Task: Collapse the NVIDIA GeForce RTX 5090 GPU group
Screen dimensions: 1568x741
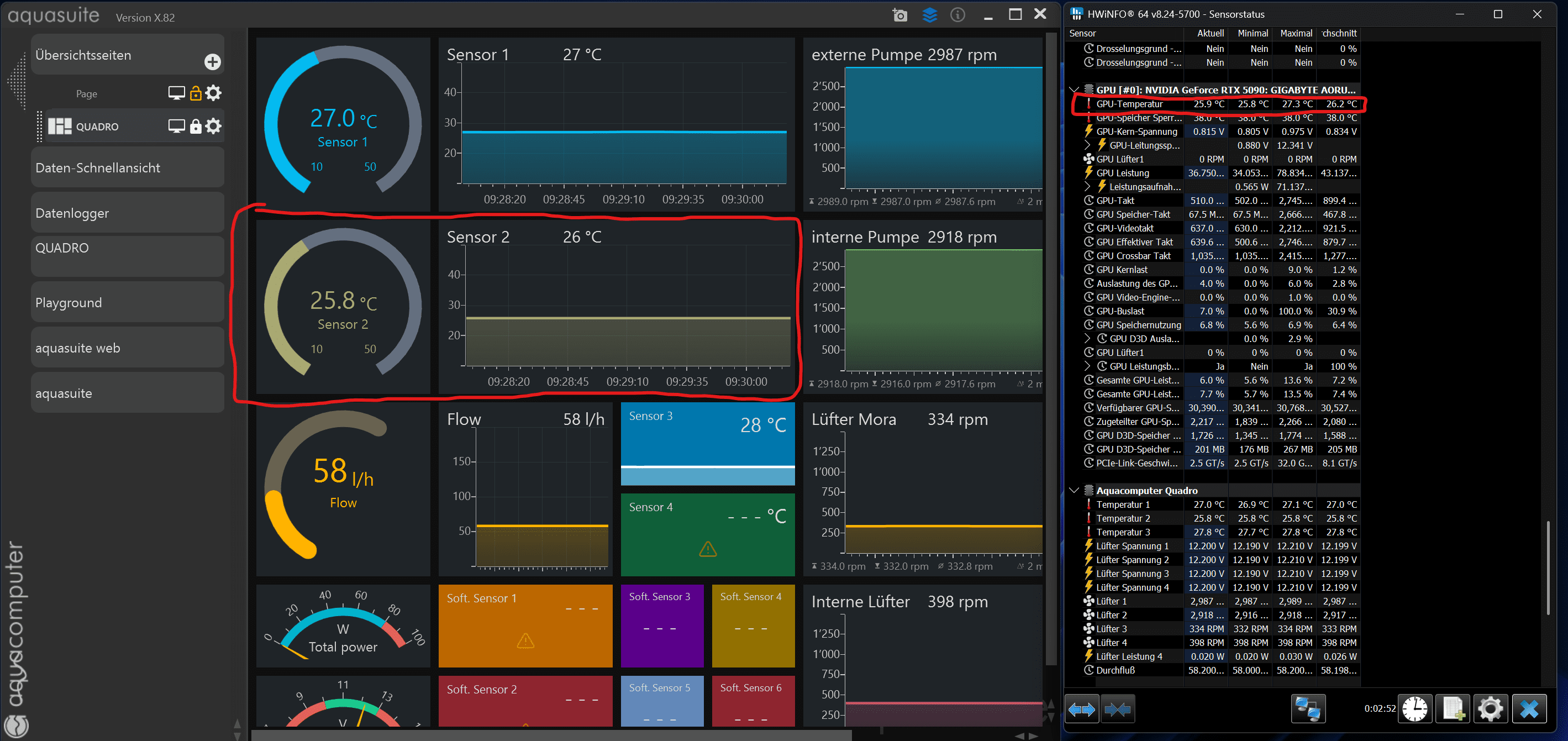Action: coord(1074,90)
